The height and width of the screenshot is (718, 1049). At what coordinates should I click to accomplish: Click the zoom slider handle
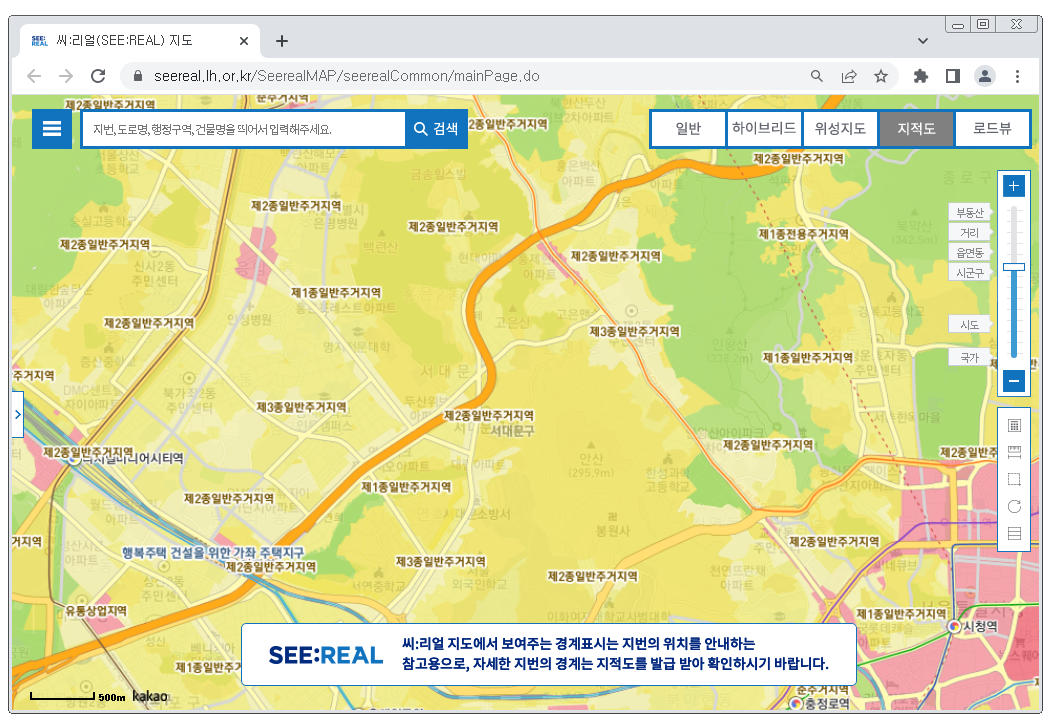(1014, 267)
